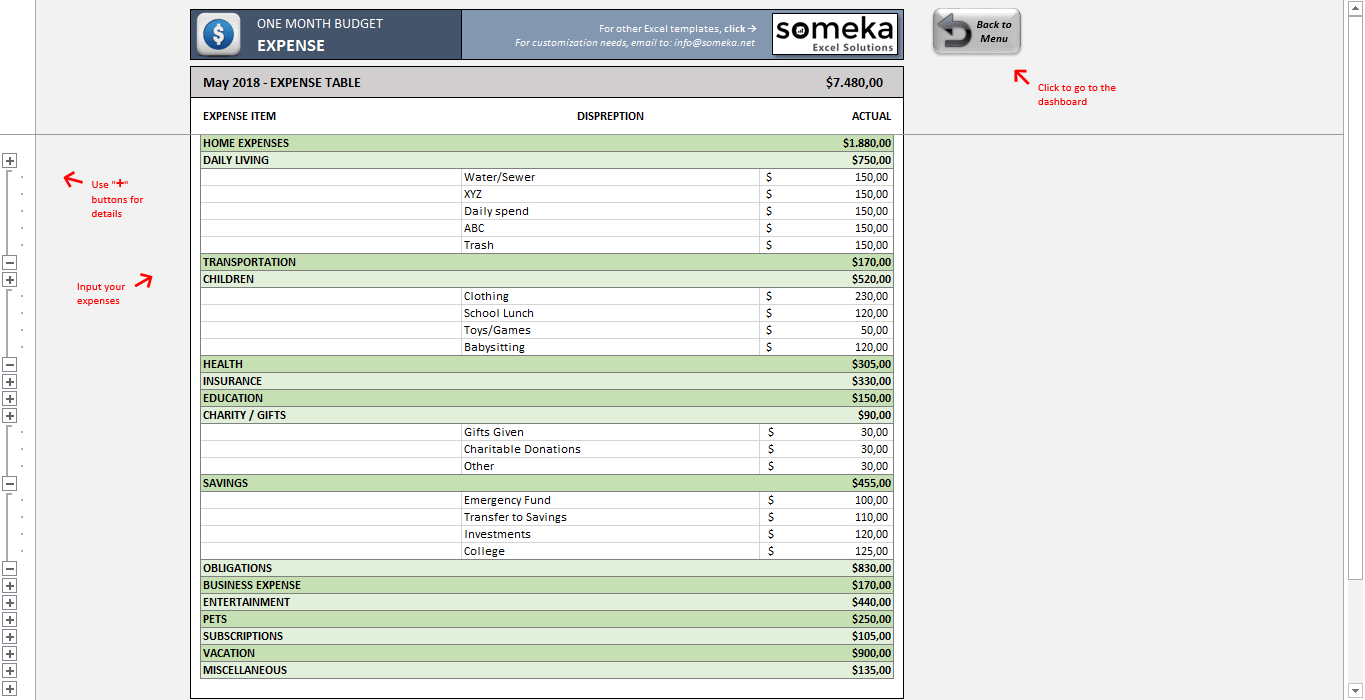The width and height of the screenshot is (1365, 700).
Task: Select the HEALTH category cell
Action: pos(331,364)
